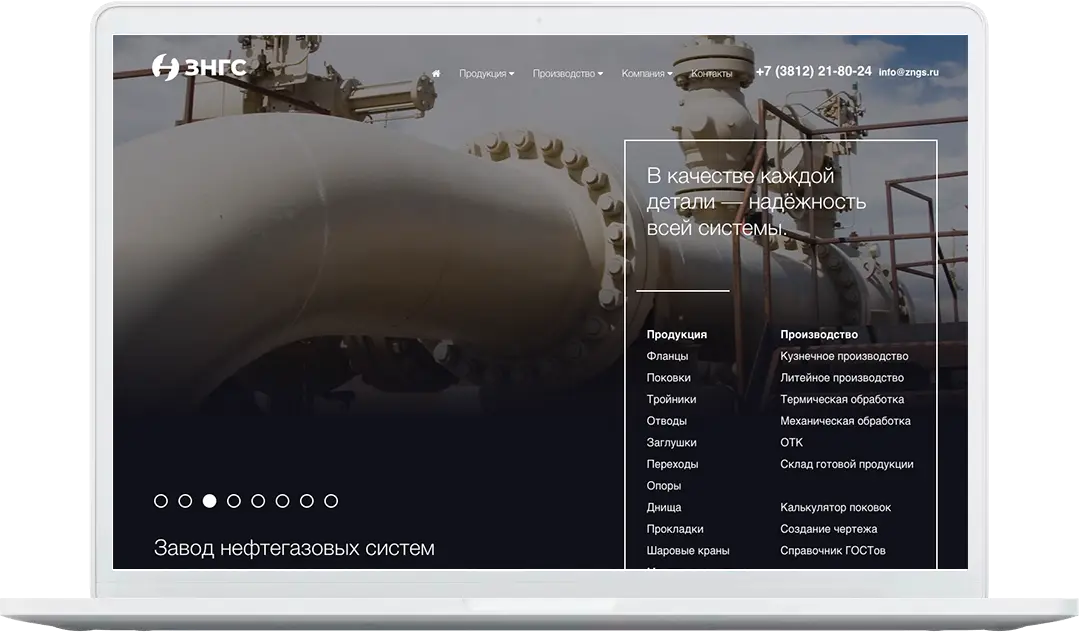The height and width of the screenshot is (632, 1080).
Task: Open the Опоры product link
Action: click(x=664, y=486)
